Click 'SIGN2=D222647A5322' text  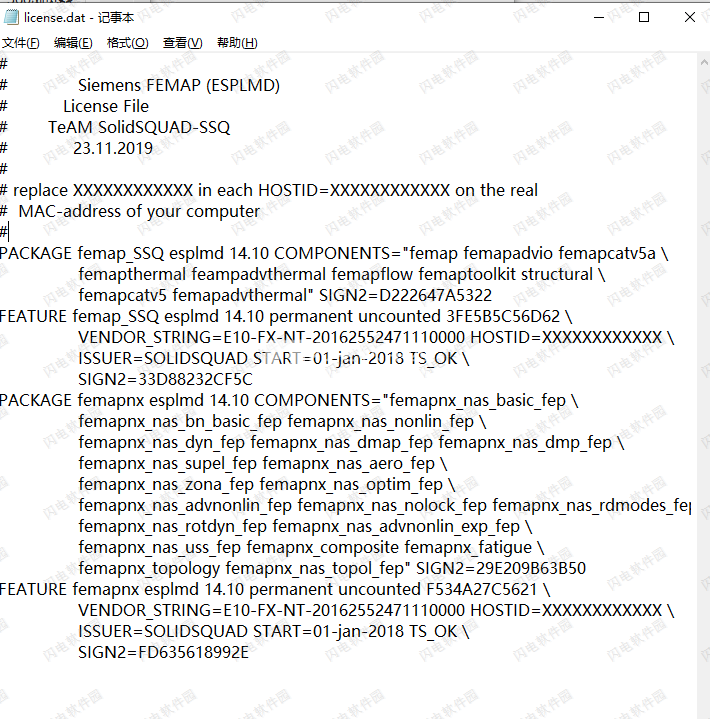405,295
